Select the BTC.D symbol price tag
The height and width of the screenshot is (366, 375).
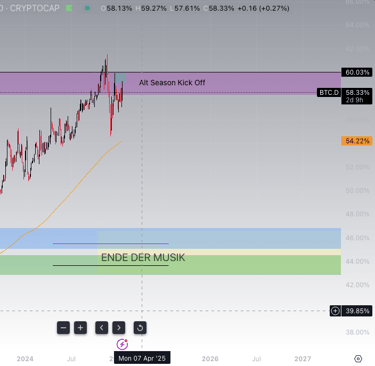pyautogui.click(x=329, y=92)
